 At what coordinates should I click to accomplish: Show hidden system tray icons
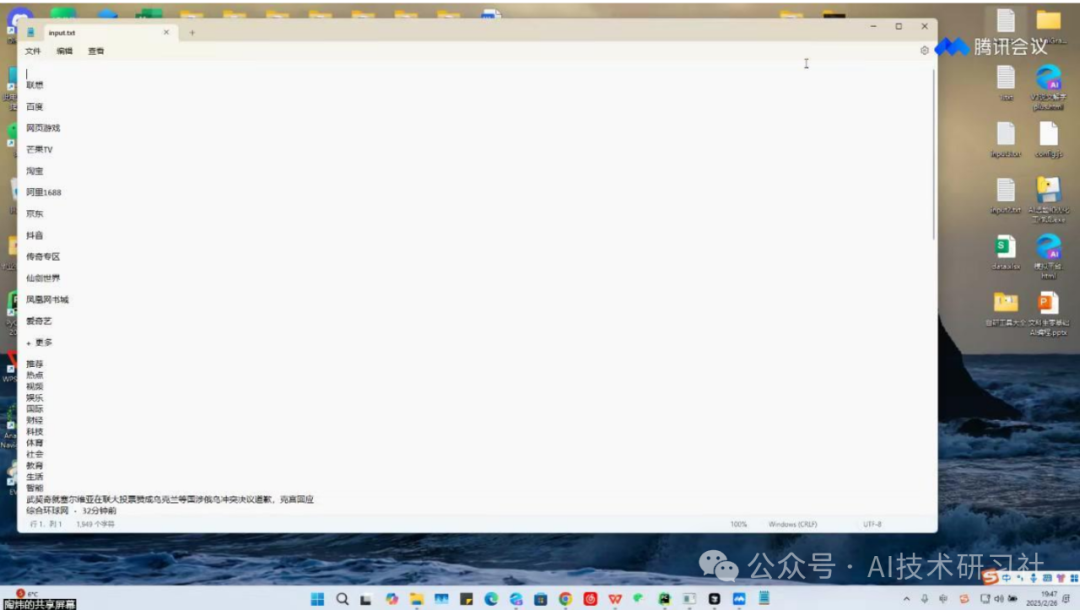[x=906, y=599]
